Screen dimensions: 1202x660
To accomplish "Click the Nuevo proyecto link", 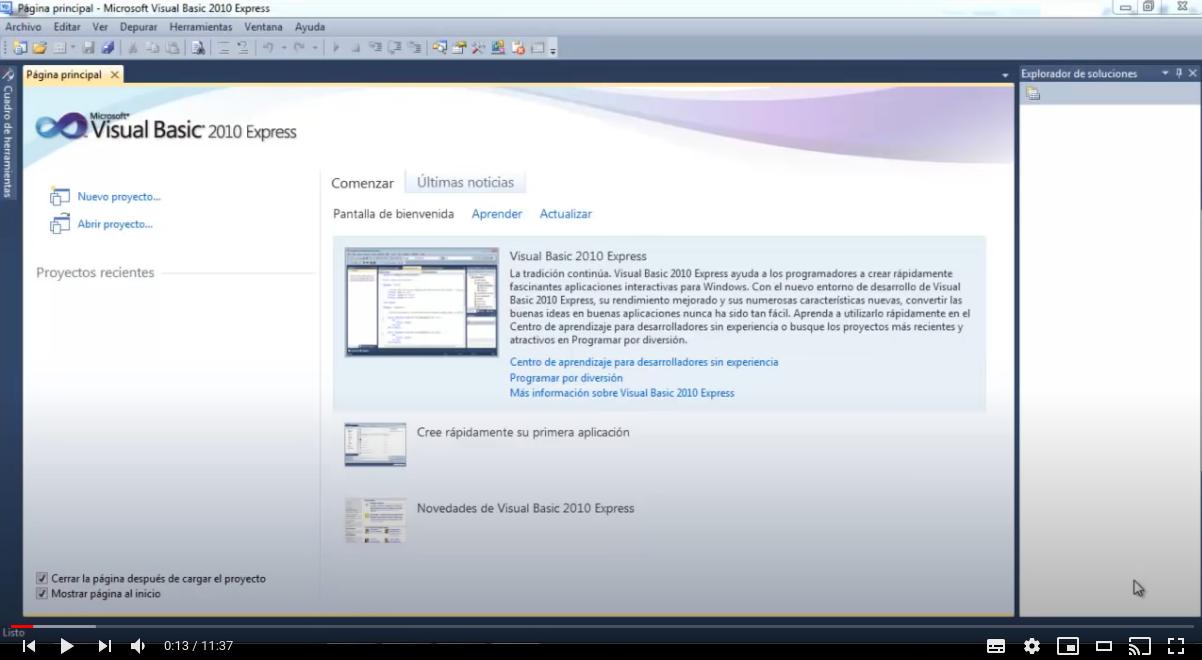I will (x=118, y=197).
